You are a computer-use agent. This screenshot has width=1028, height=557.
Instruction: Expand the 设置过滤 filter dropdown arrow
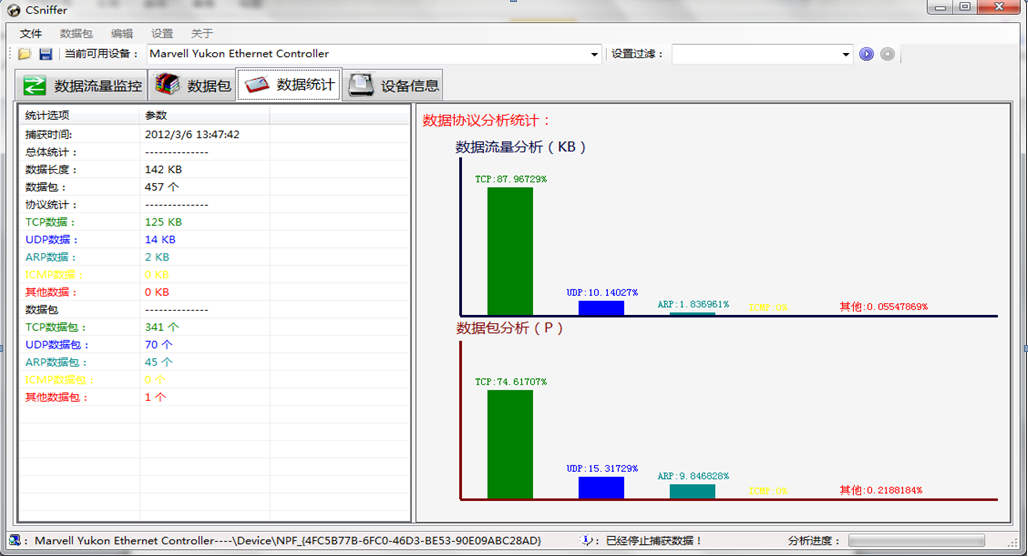point(846,54)
